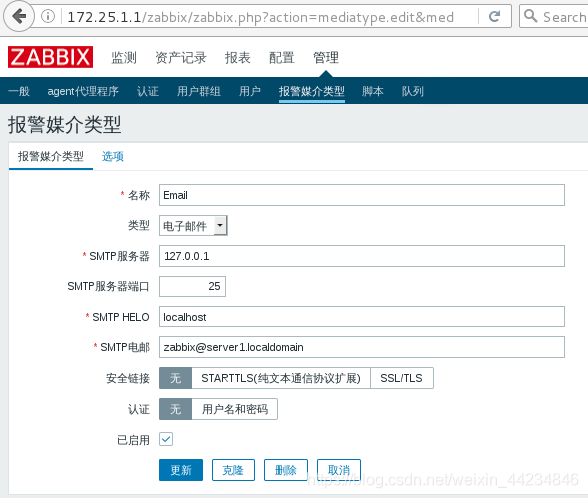
Task: Click the 克隆 clone button
Action: coord(233,470)
